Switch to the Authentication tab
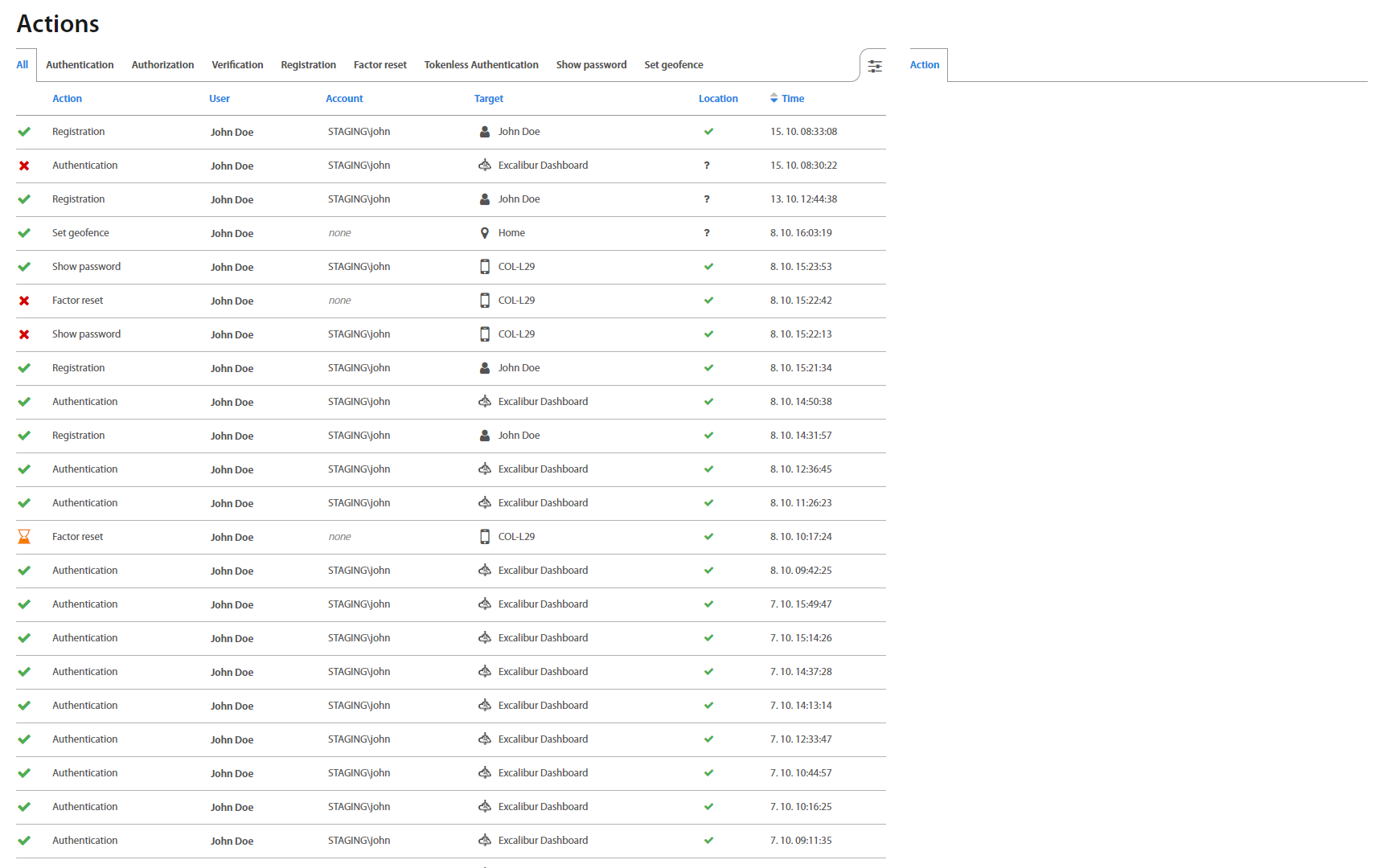 80,65
